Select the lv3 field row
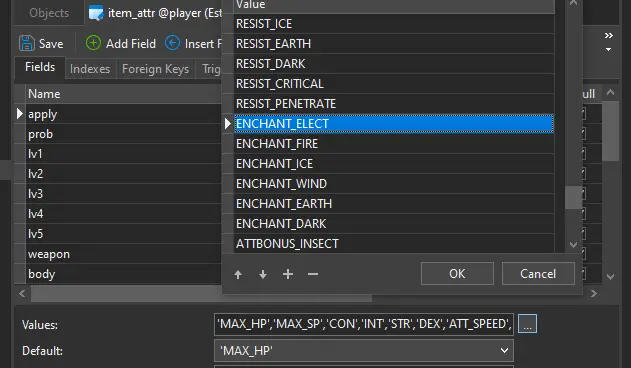This screenshot has height=368, width=631. click(x=124, y=194)
